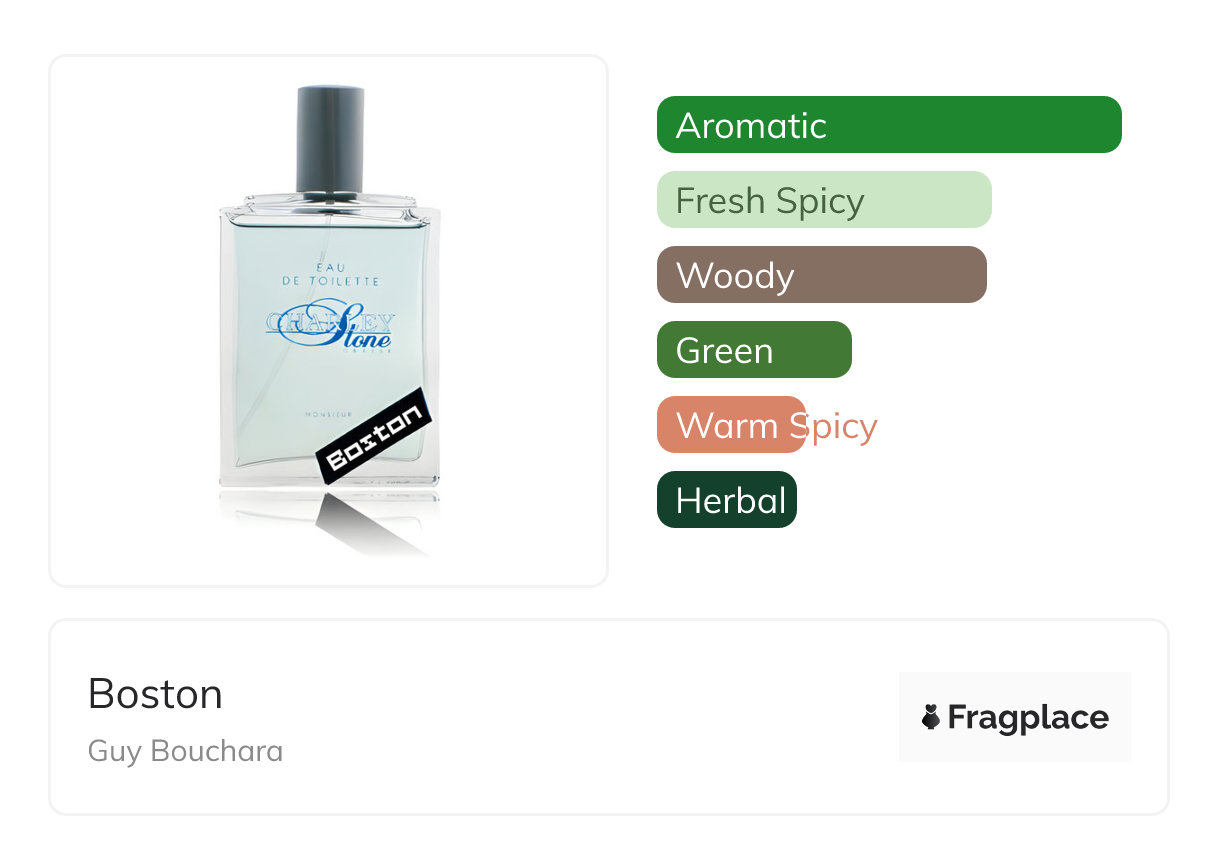The width and height of the screenshot is (1218, 864).
Task: Click the dark gray bottle cap
Action: [x=330, y=140]
